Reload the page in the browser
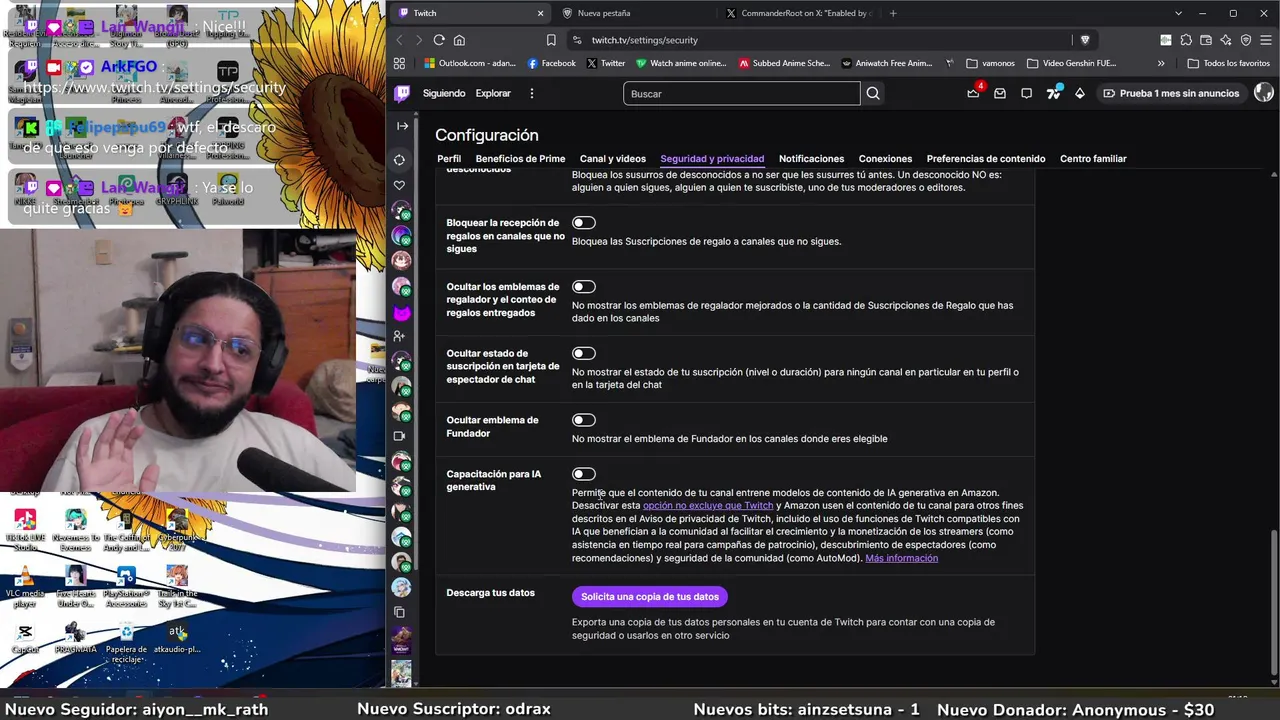The width and height of the screenshot is (1280, 720). [439, 40]
